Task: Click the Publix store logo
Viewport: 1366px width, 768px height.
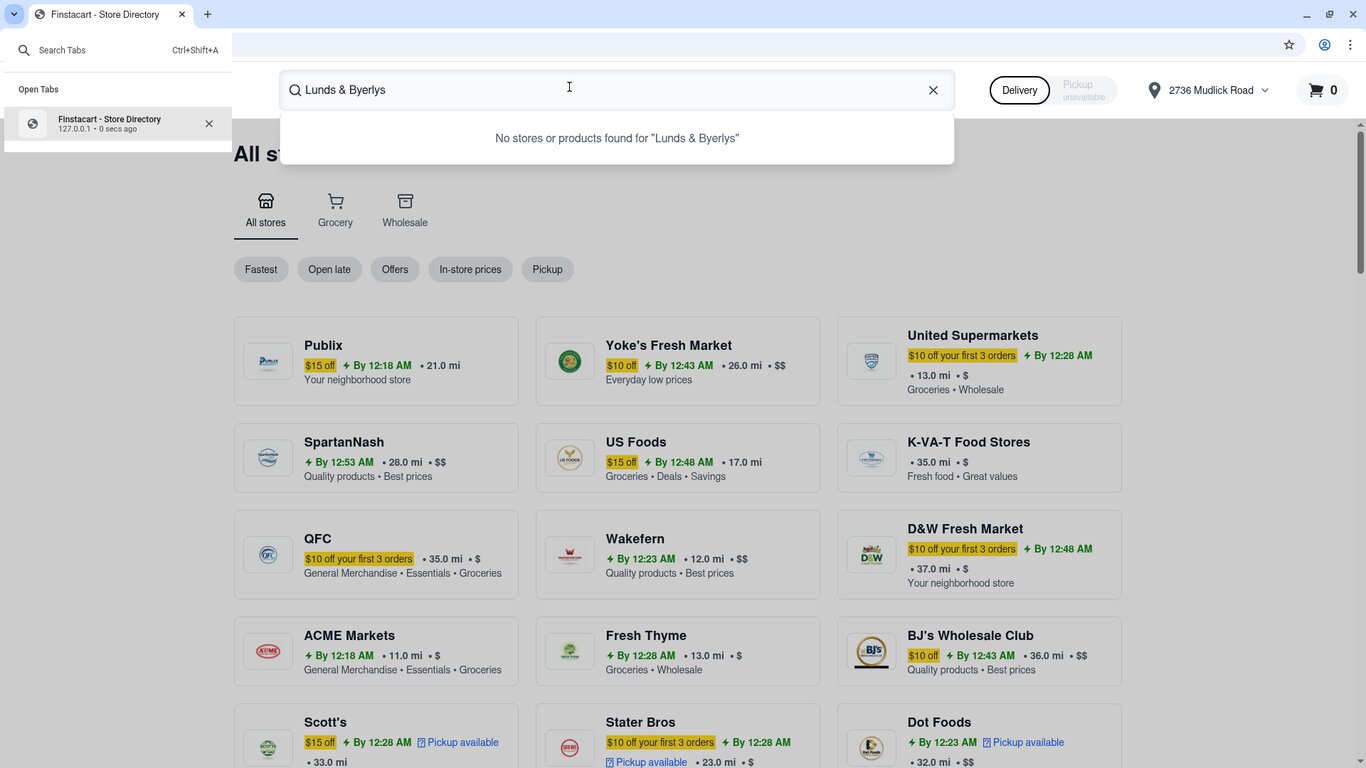Action: tap(268, 361)
